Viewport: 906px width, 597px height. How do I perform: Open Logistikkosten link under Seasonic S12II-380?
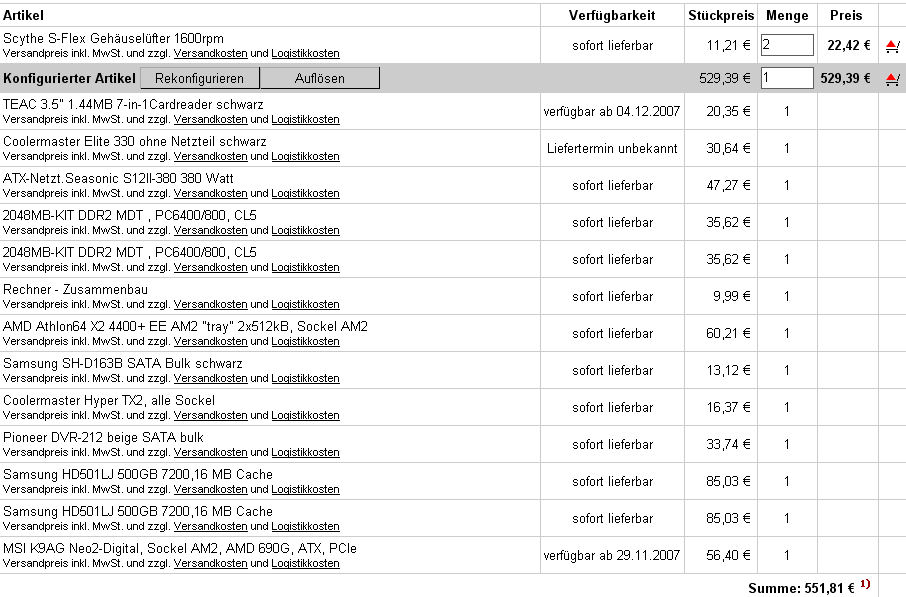tap(305, 193)
